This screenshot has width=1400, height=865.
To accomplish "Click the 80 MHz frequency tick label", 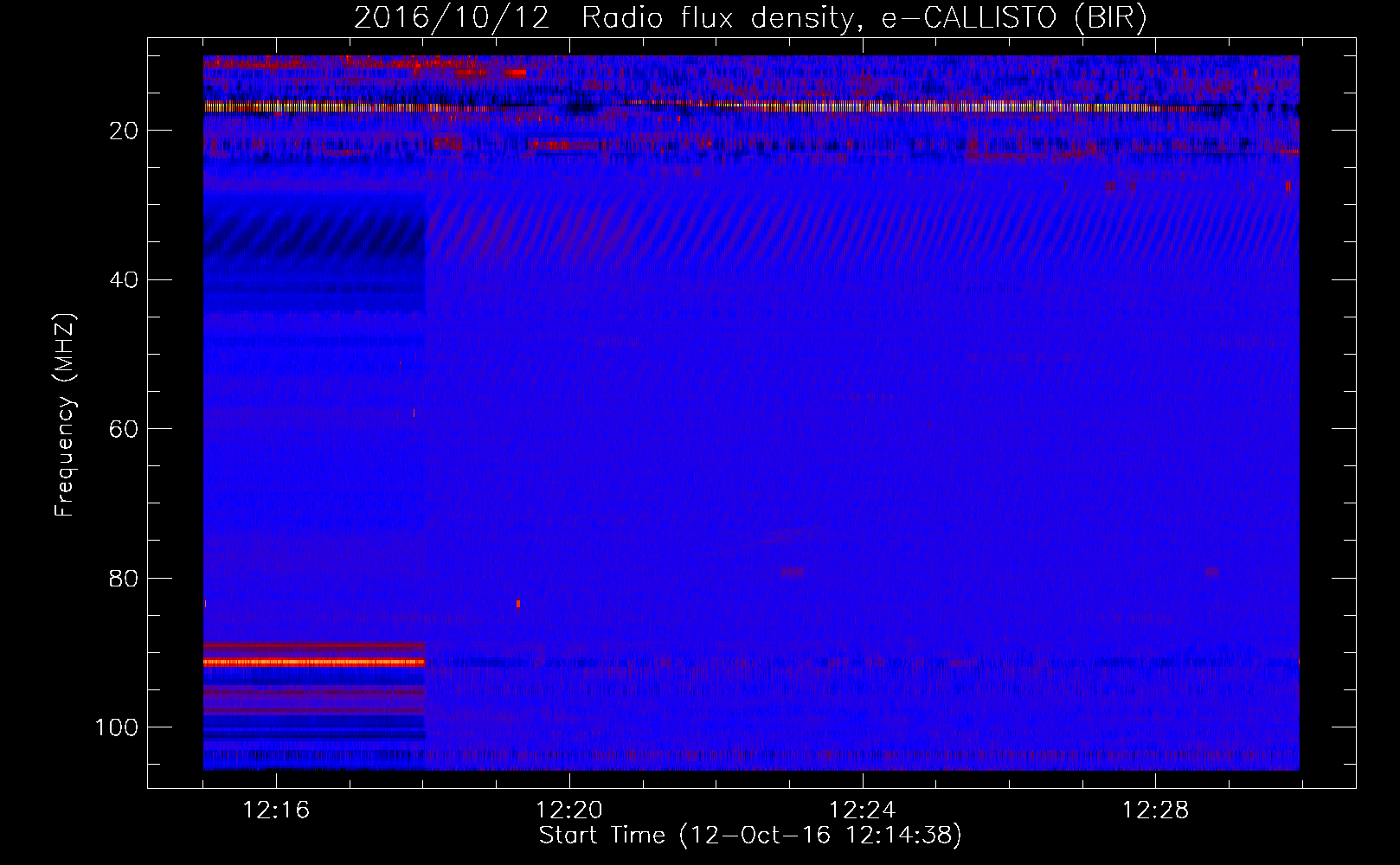I will pos(125,578).
